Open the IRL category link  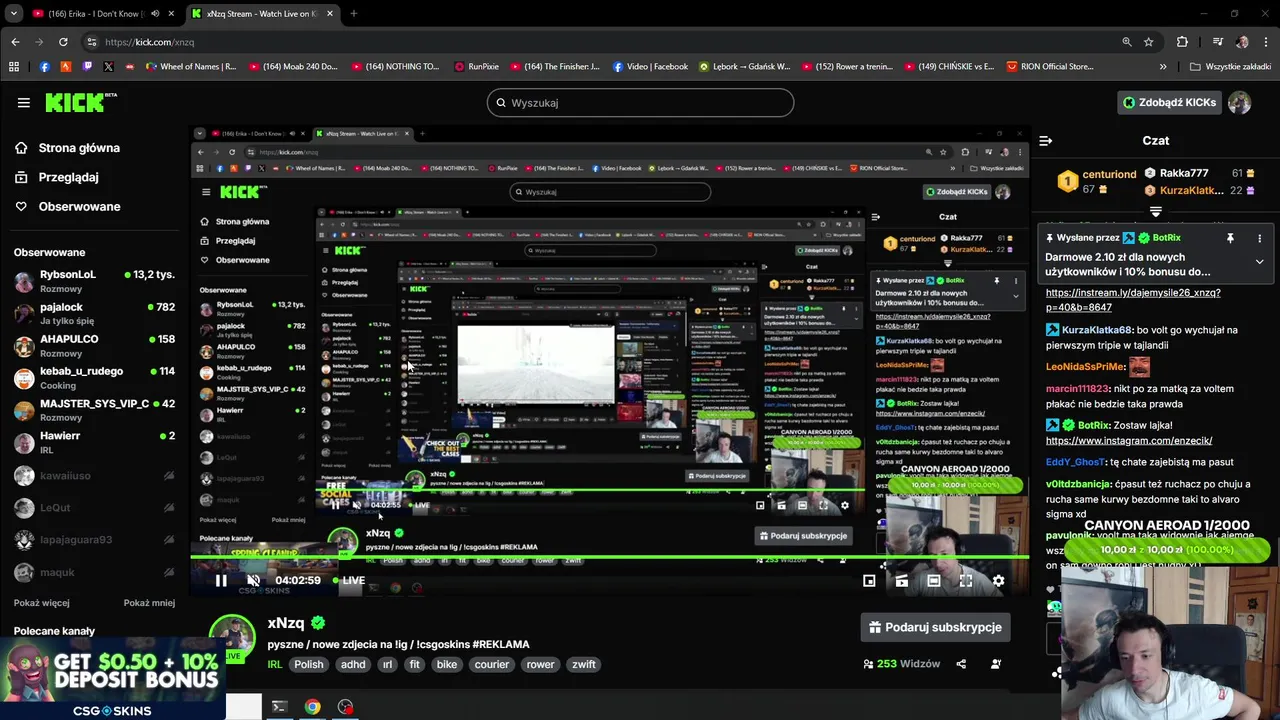[x=275, y=664]
